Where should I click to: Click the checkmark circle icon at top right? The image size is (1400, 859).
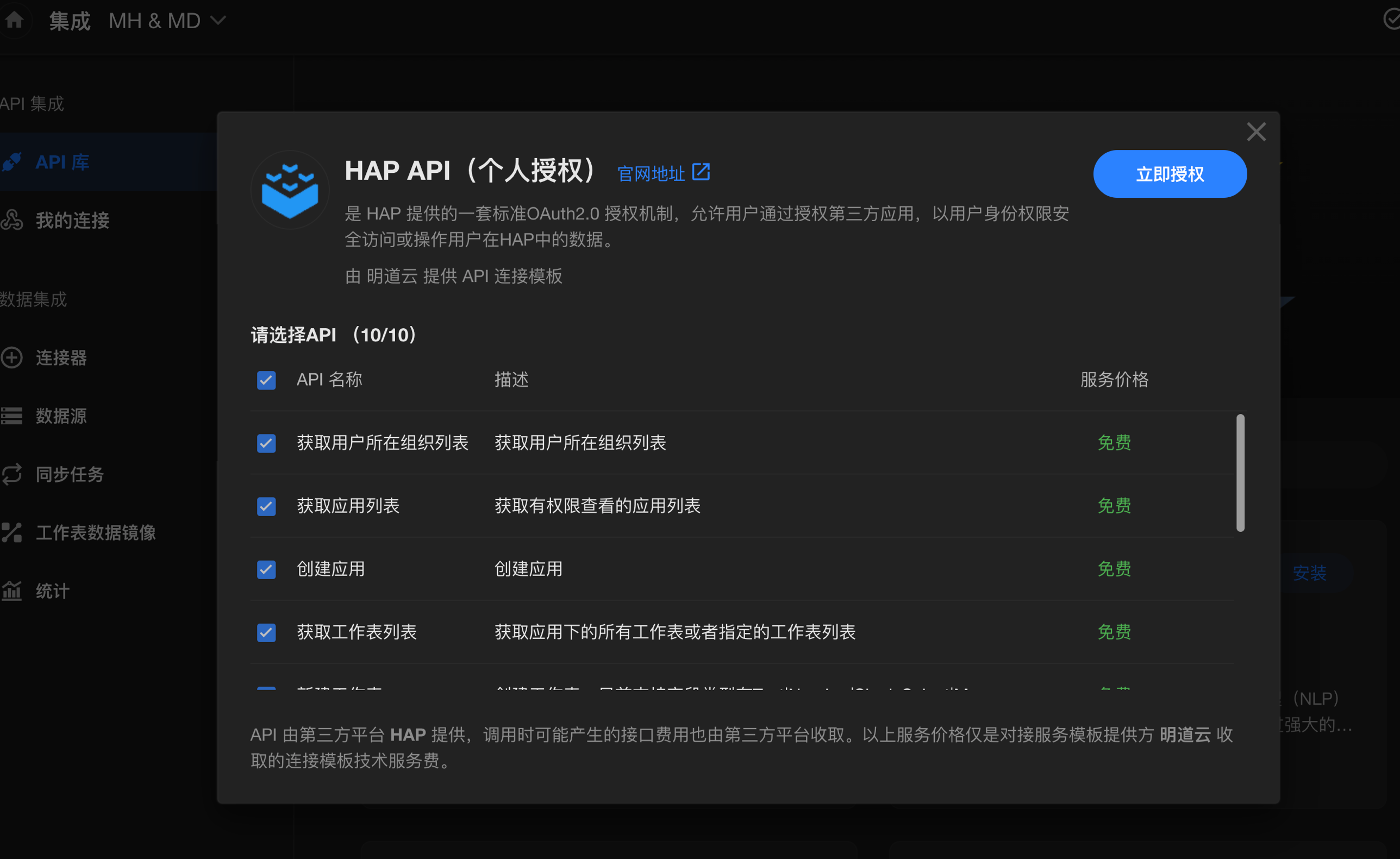[x=1391, y=20]
